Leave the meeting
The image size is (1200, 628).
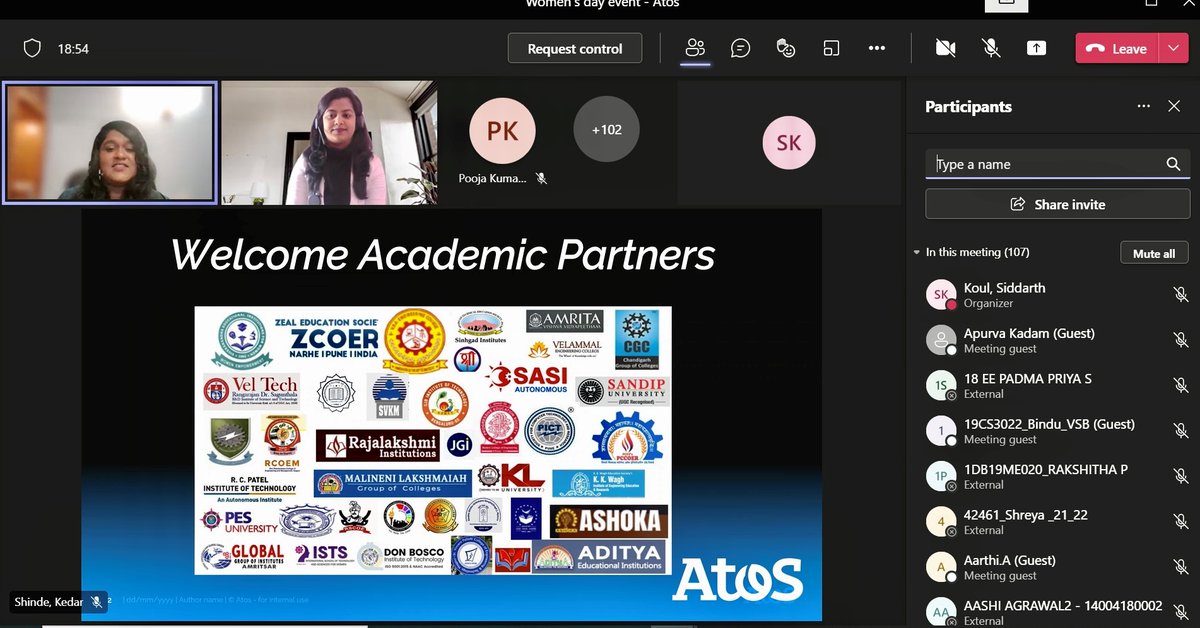coord(1117,49)
